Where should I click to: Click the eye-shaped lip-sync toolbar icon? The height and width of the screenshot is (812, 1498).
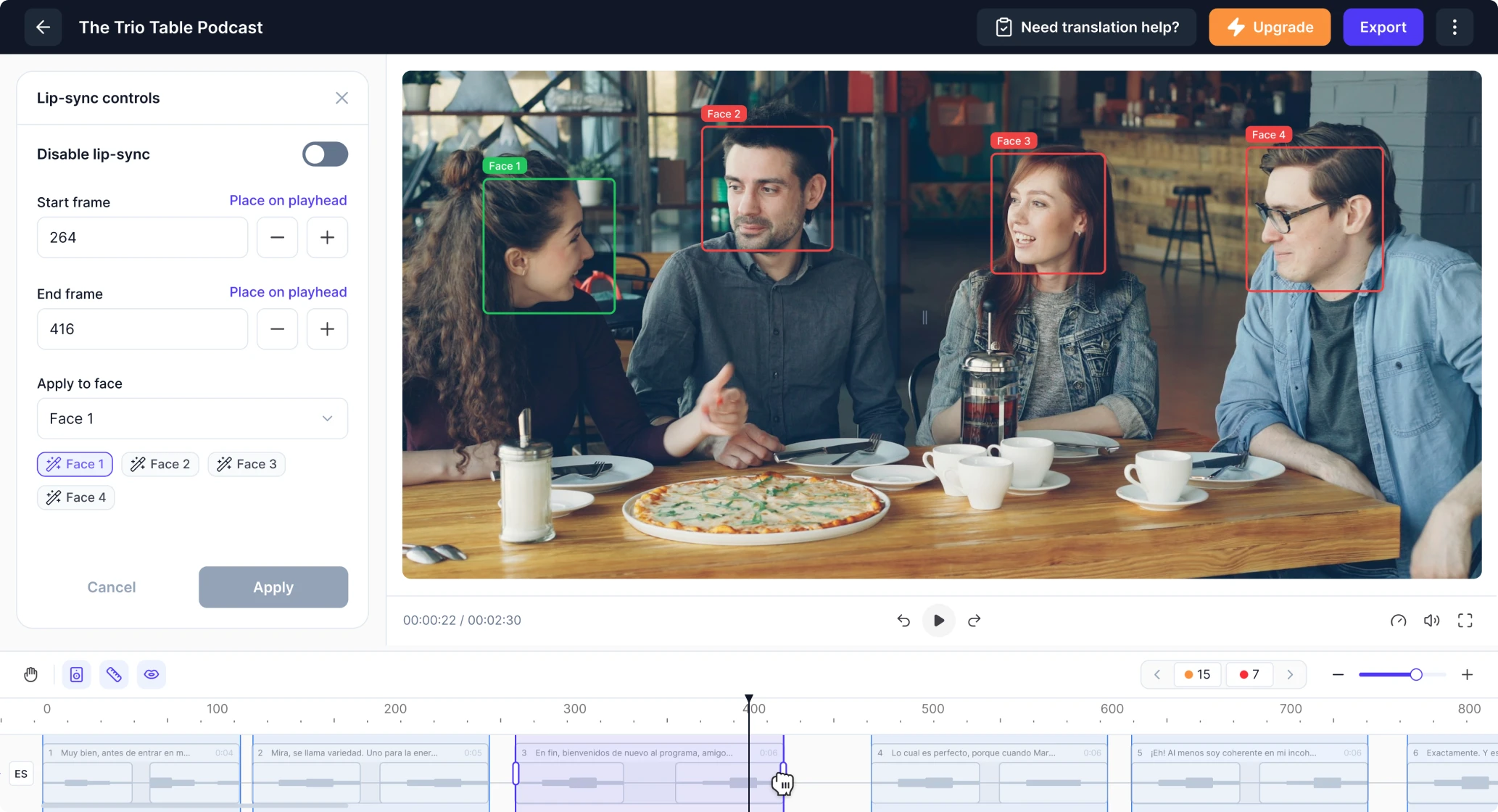coord(152,674)
